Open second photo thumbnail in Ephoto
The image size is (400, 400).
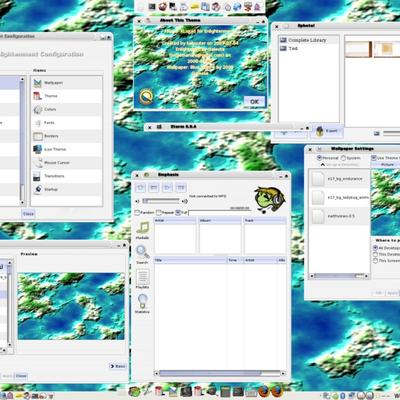[x=387, y=49]
